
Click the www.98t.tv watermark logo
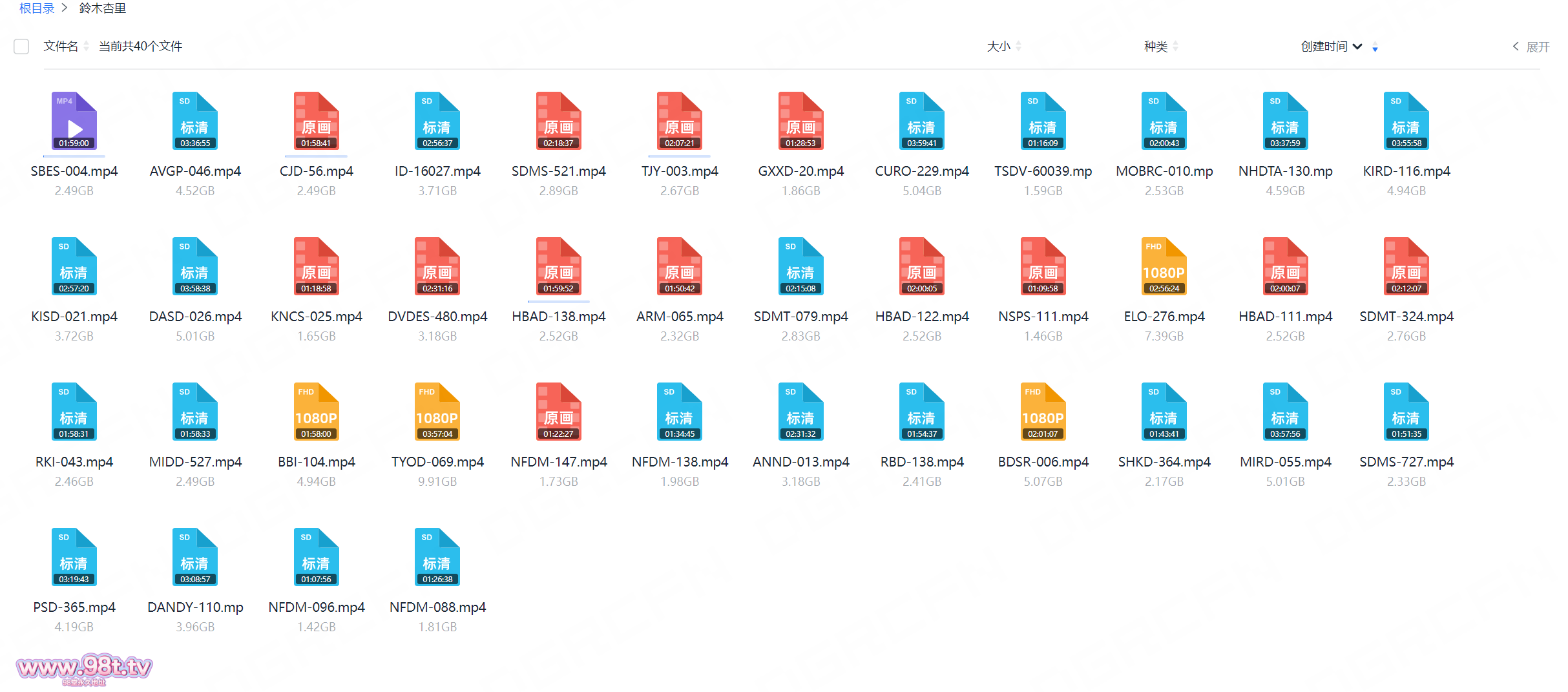(x=84, y=667)
